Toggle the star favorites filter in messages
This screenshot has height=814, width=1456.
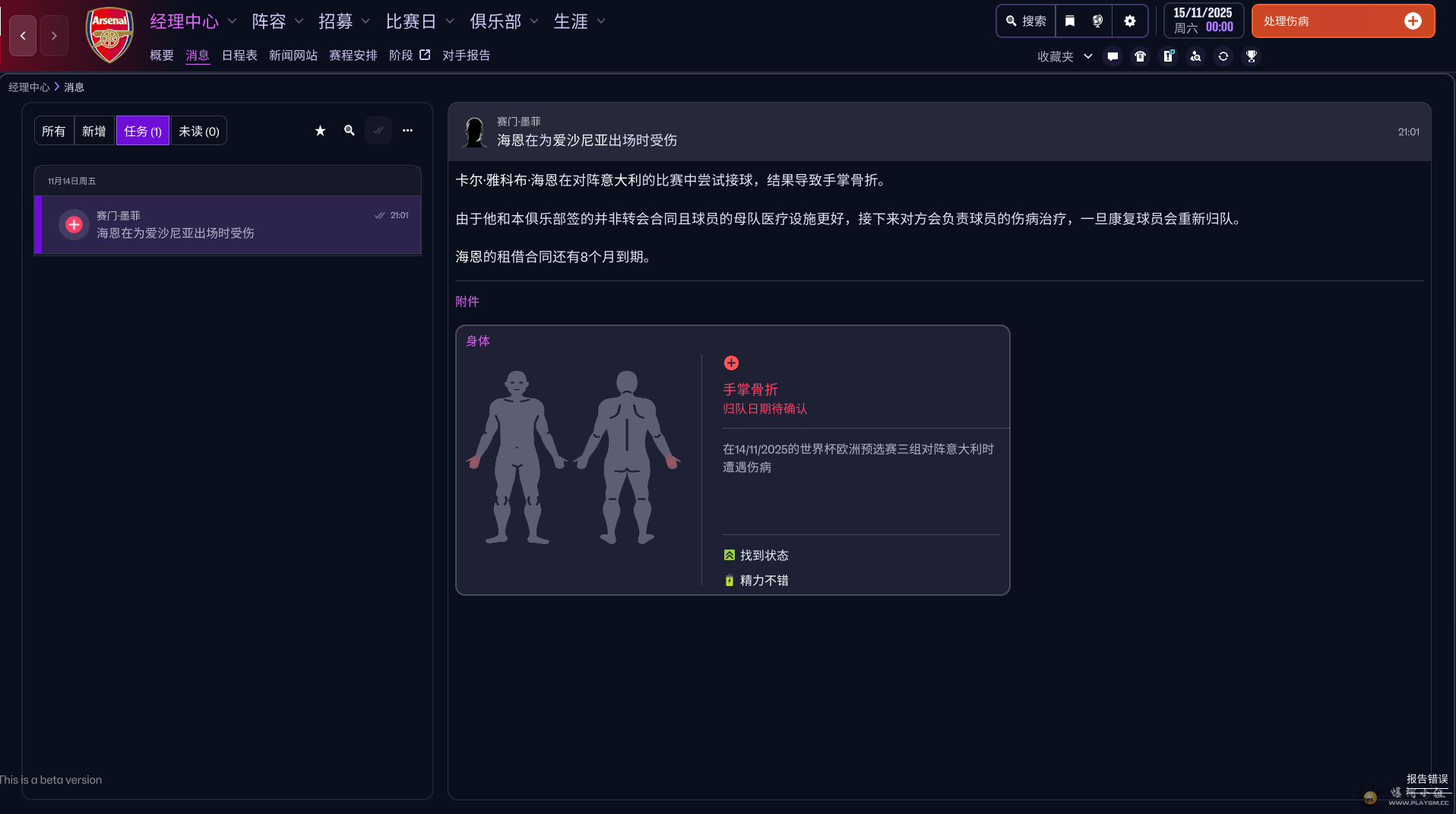point(319,130)
